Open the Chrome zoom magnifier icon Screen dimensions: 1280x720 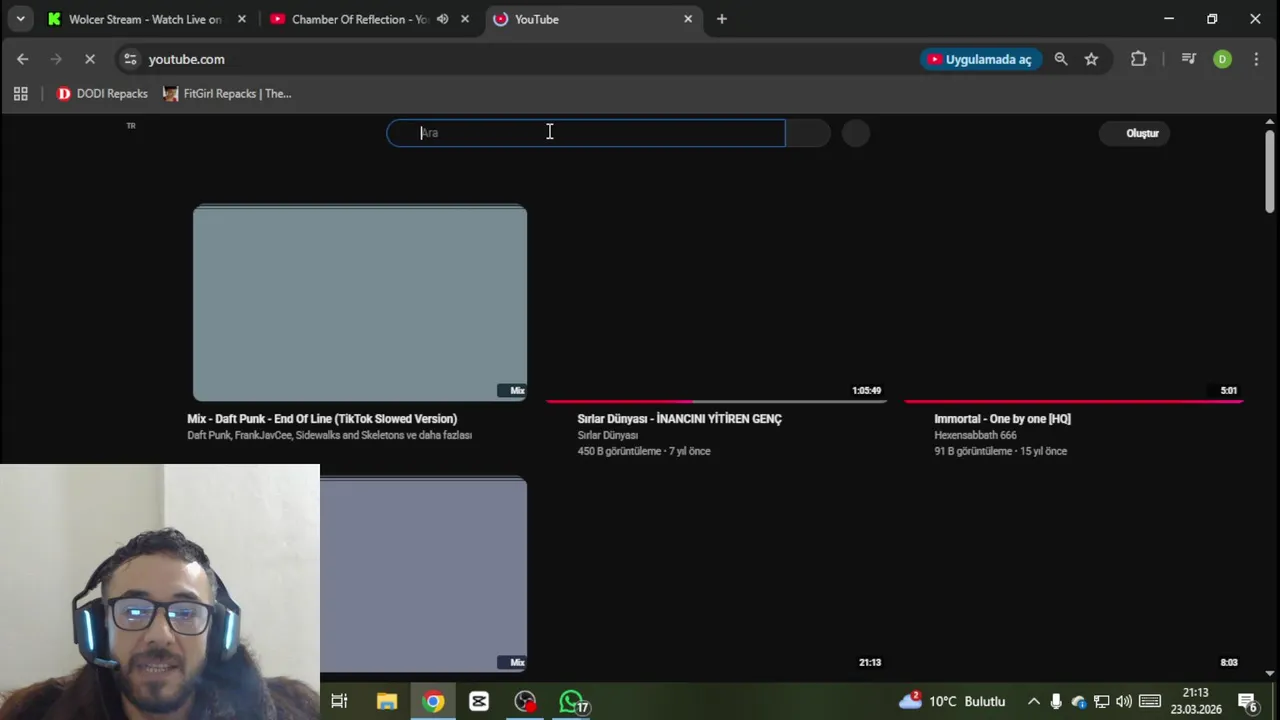1061,59
